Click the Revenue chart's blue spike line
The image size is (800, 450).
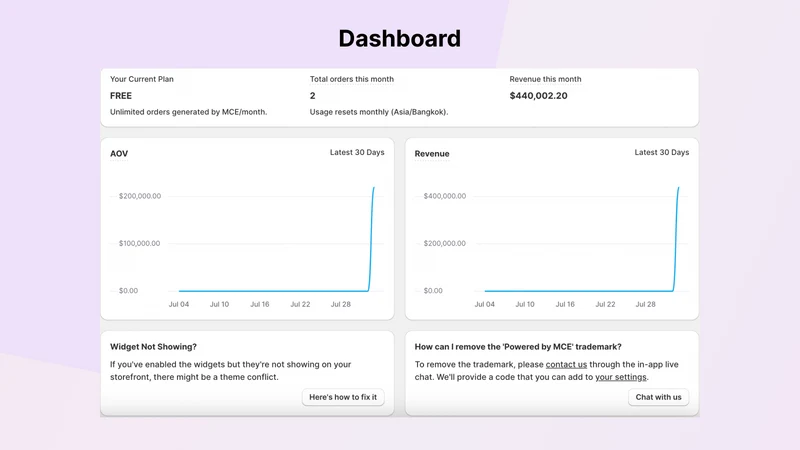(676, 240)
